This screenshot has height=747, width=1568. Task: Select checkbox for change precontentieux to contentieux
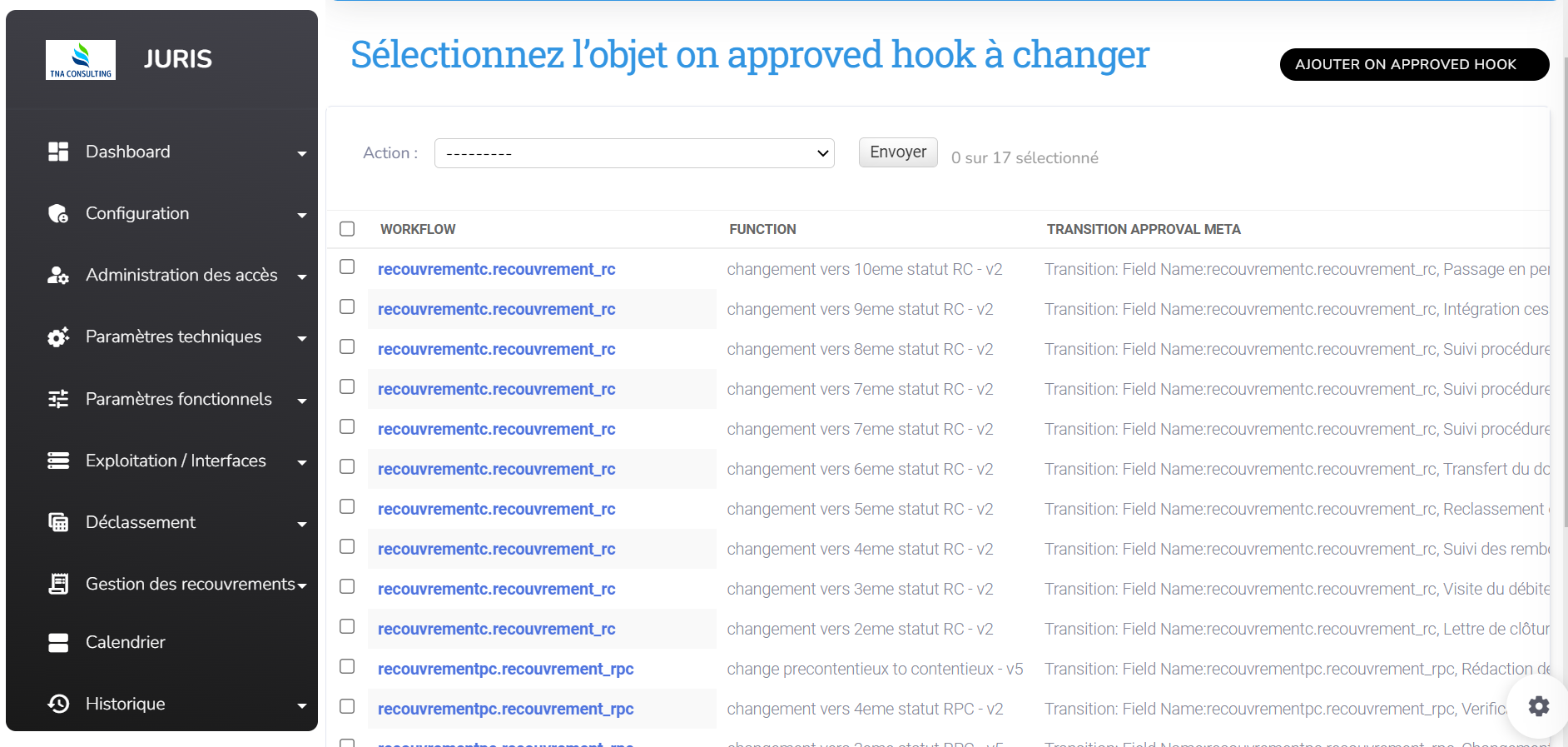pyautogui.click(x=347, y=666)
